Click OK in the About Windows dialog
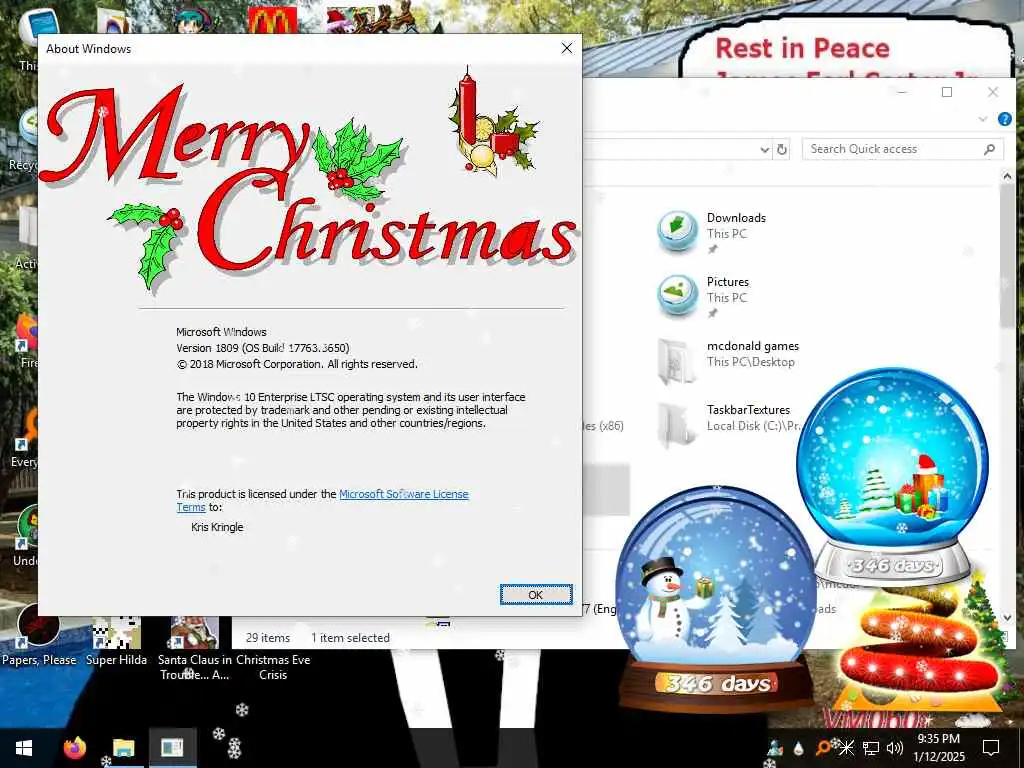Viewport: 1024px width, 768px height. [536, 594]
